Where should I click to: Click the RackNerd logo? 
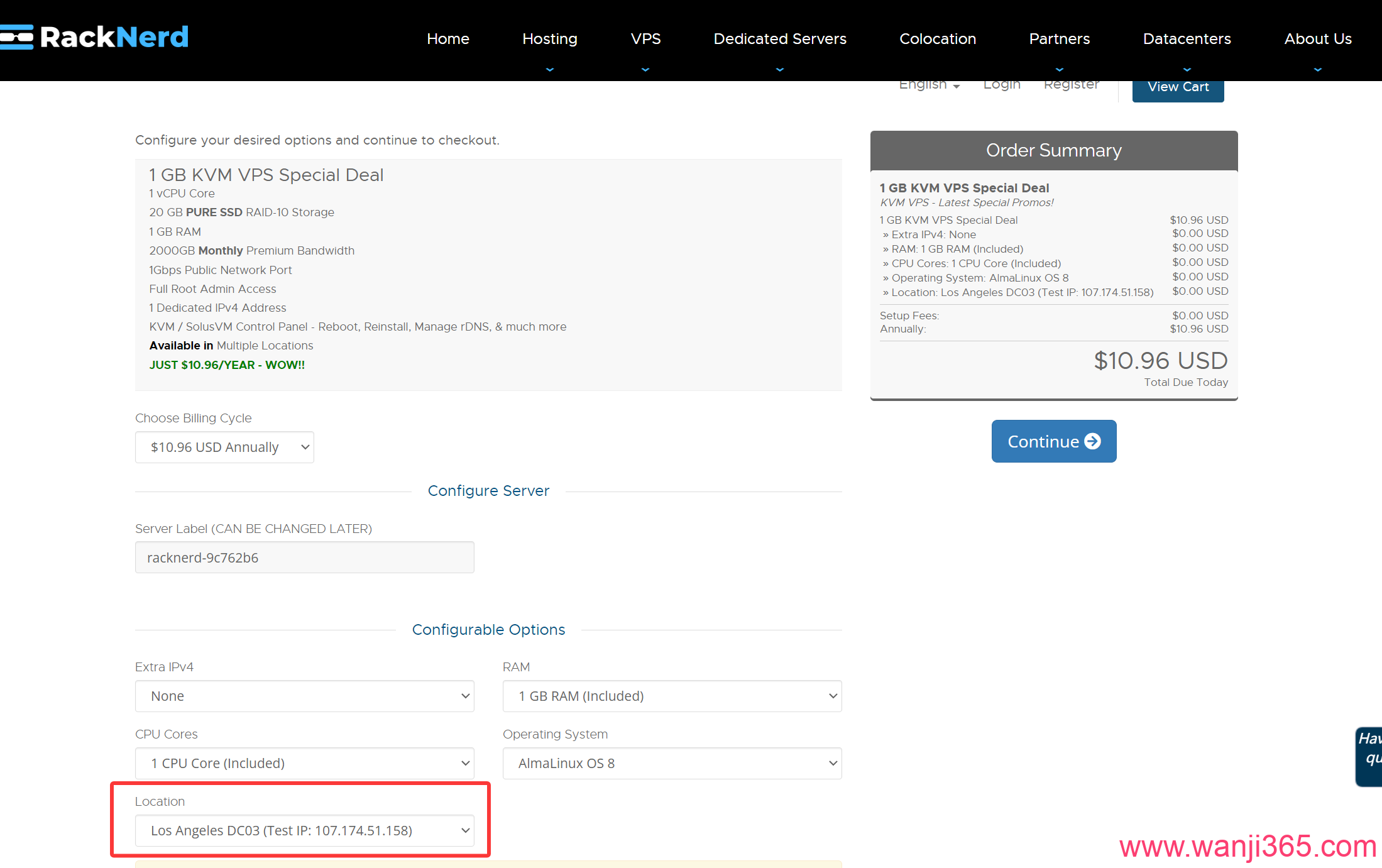click(94, 37)
